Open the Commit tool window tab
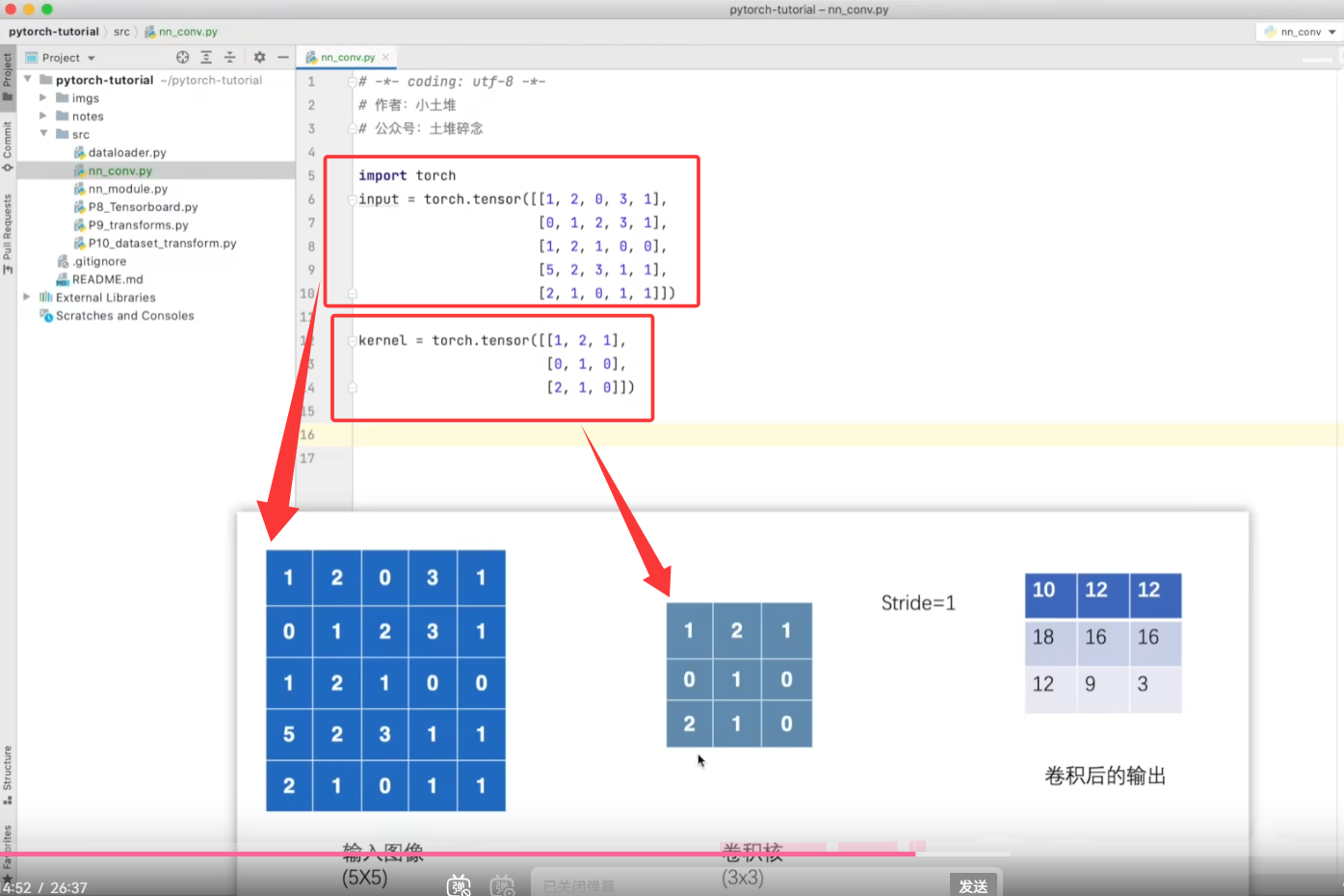Image resolution: width=1344 pixels, height=896 pixels. pyautogui.click(x=8, y=145)
